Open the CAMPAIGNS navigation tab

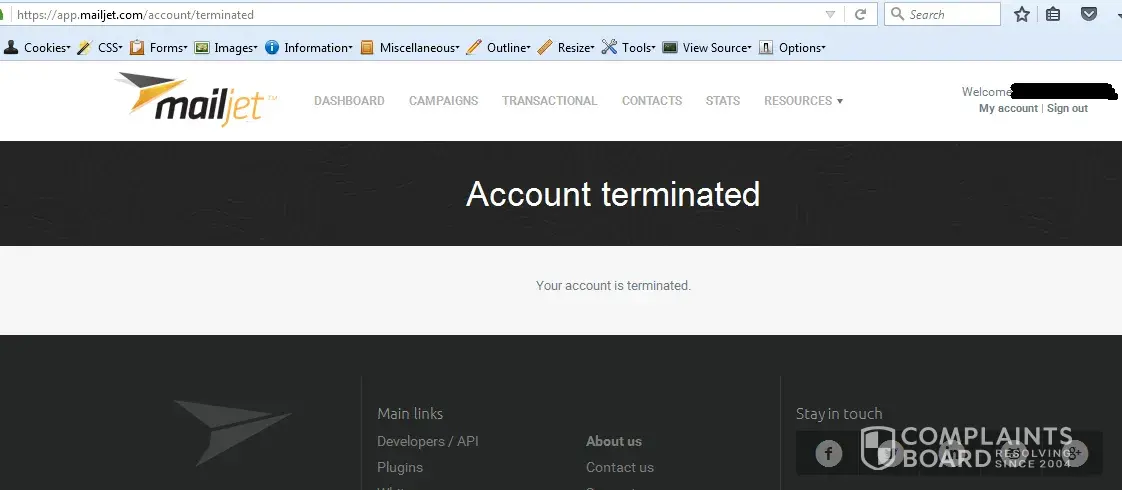pyautogui.click(x=443, y=101)
